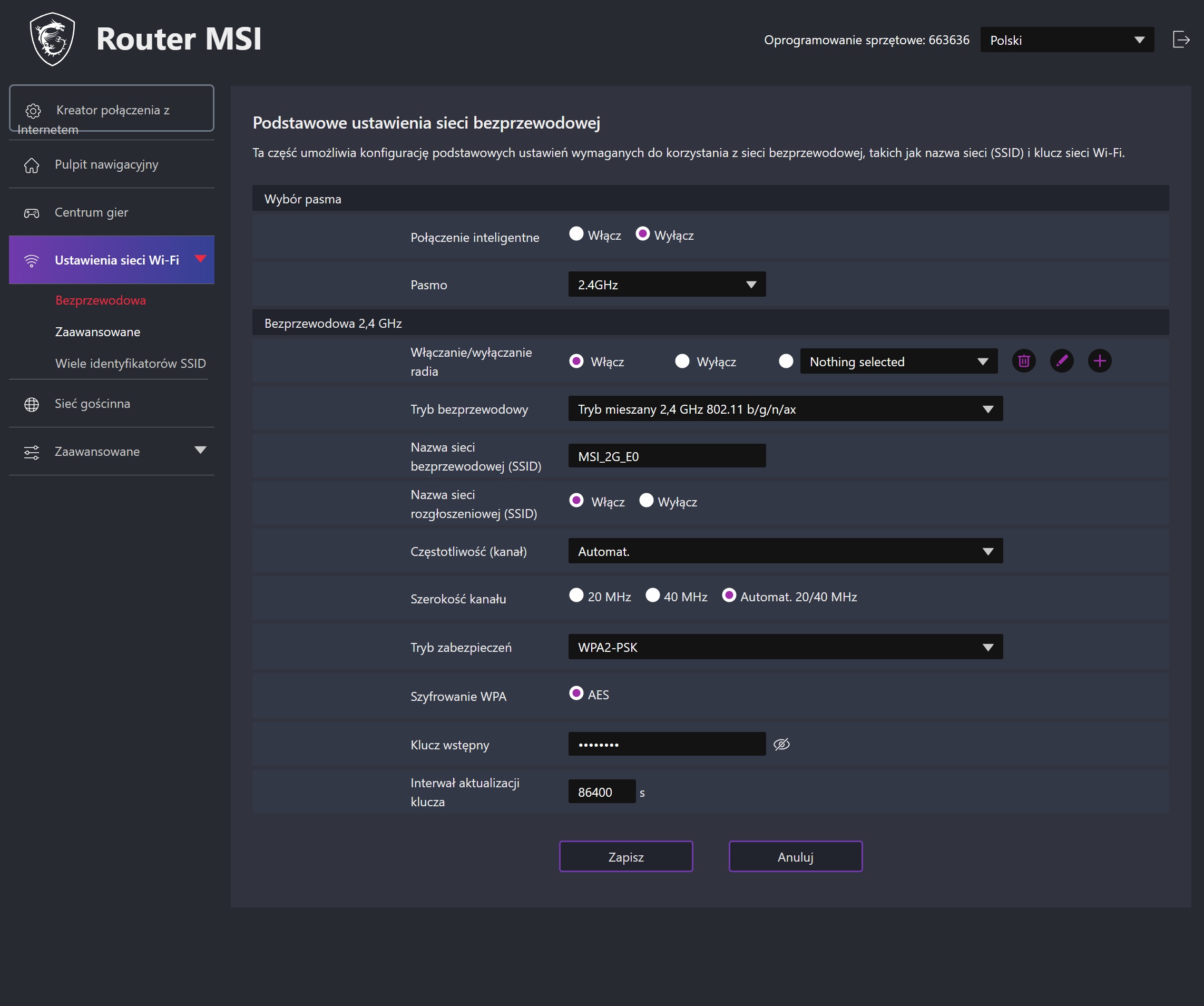The width and height of the screenshot is (1204, 1006).
Task: Click the Router MSI title
Action: coord(178,39)
